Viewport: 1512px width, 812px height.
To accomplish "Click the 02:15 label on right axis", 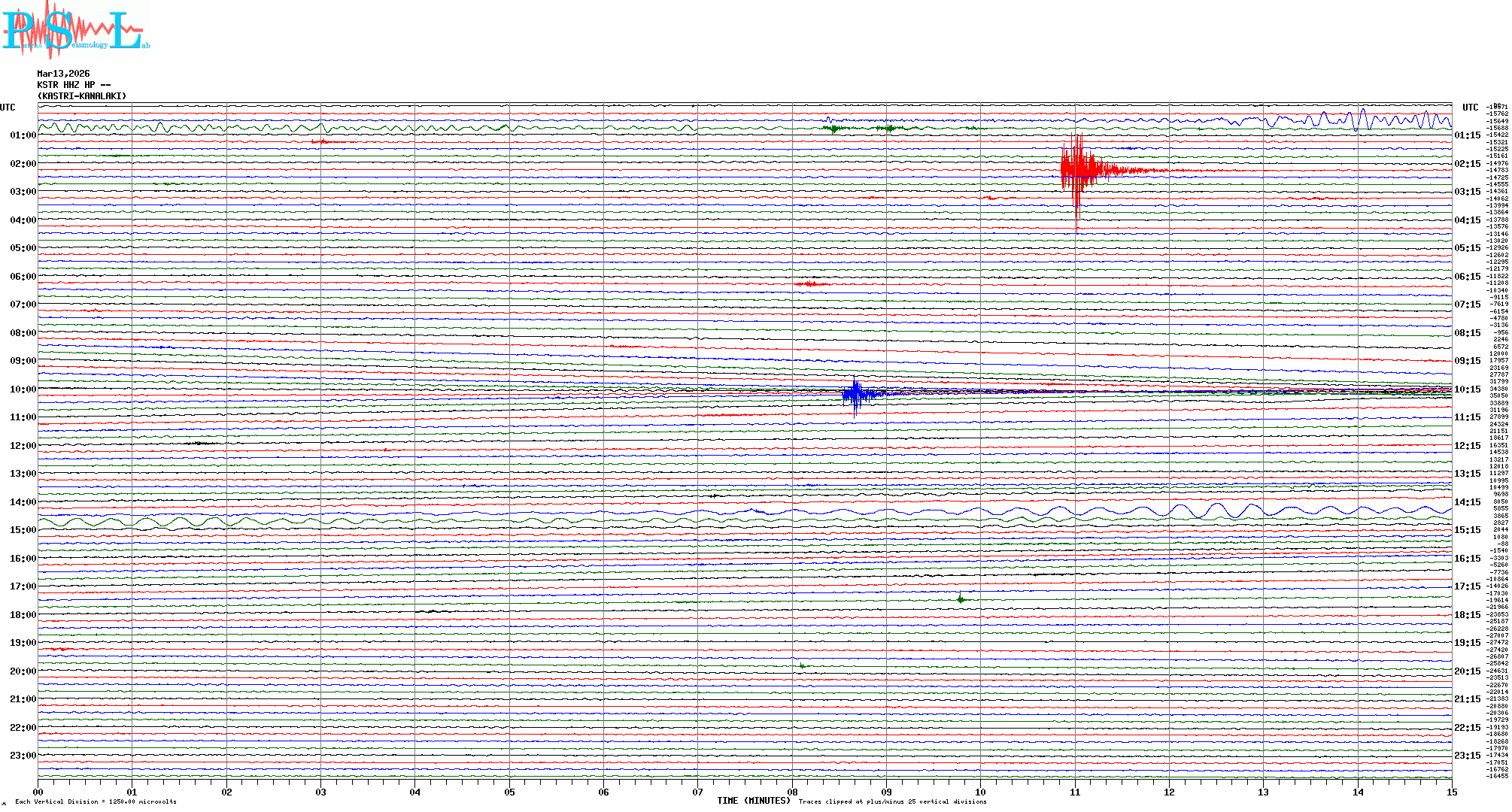I will [x=1467, y=164].
